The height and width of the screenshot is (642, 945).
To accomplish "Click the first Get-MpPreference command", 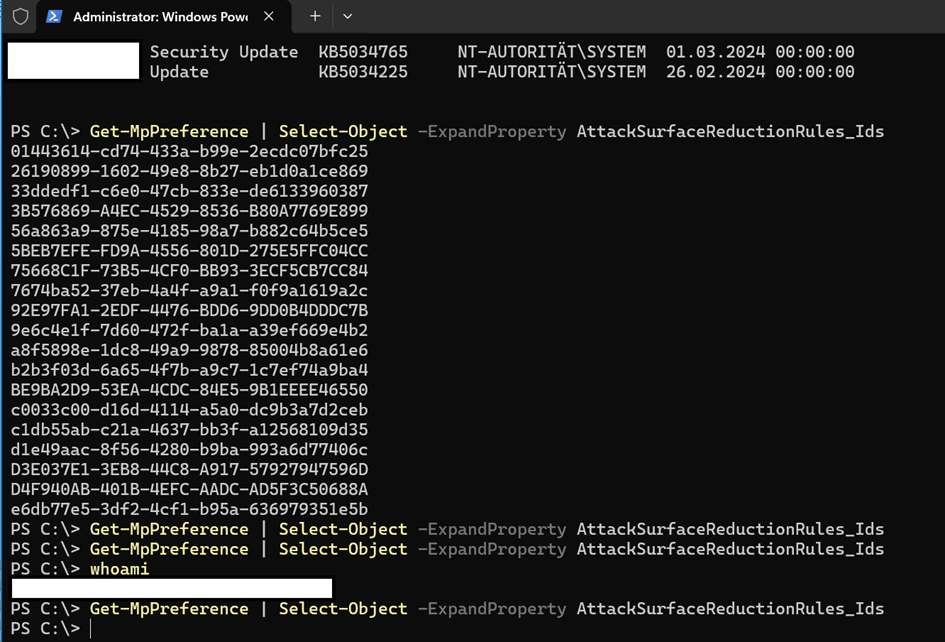I will (169, 131).
